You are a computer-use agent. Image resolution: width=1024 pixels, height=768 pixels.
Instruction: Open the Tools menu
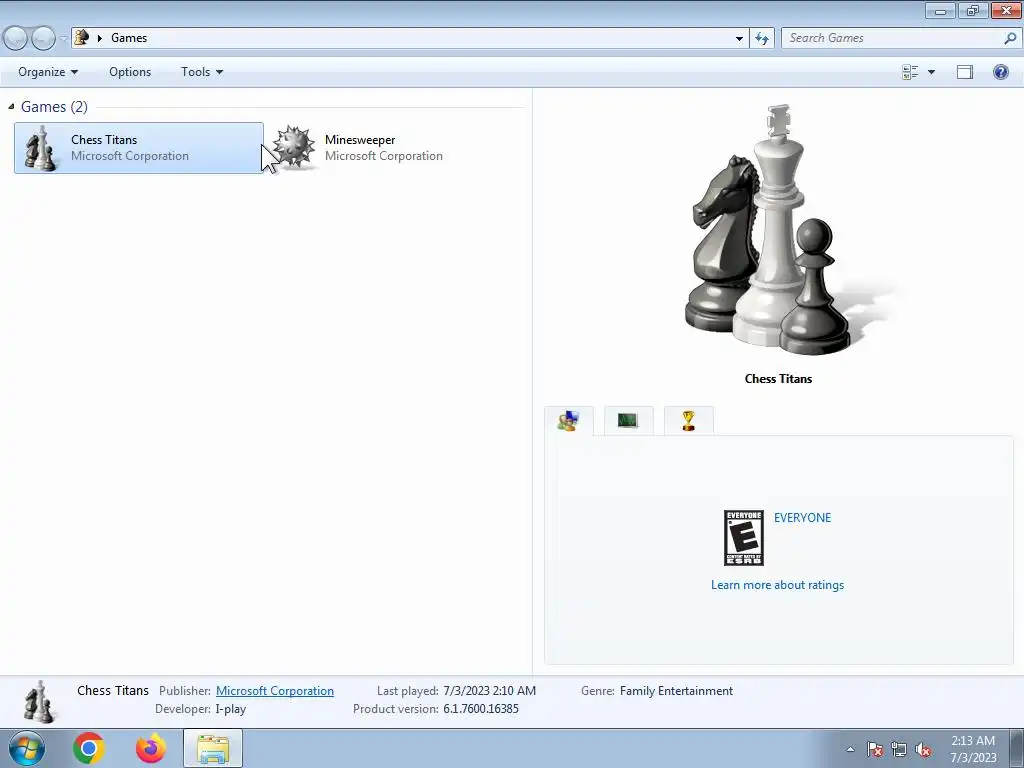pyautogui.click(x=202, y=72)
